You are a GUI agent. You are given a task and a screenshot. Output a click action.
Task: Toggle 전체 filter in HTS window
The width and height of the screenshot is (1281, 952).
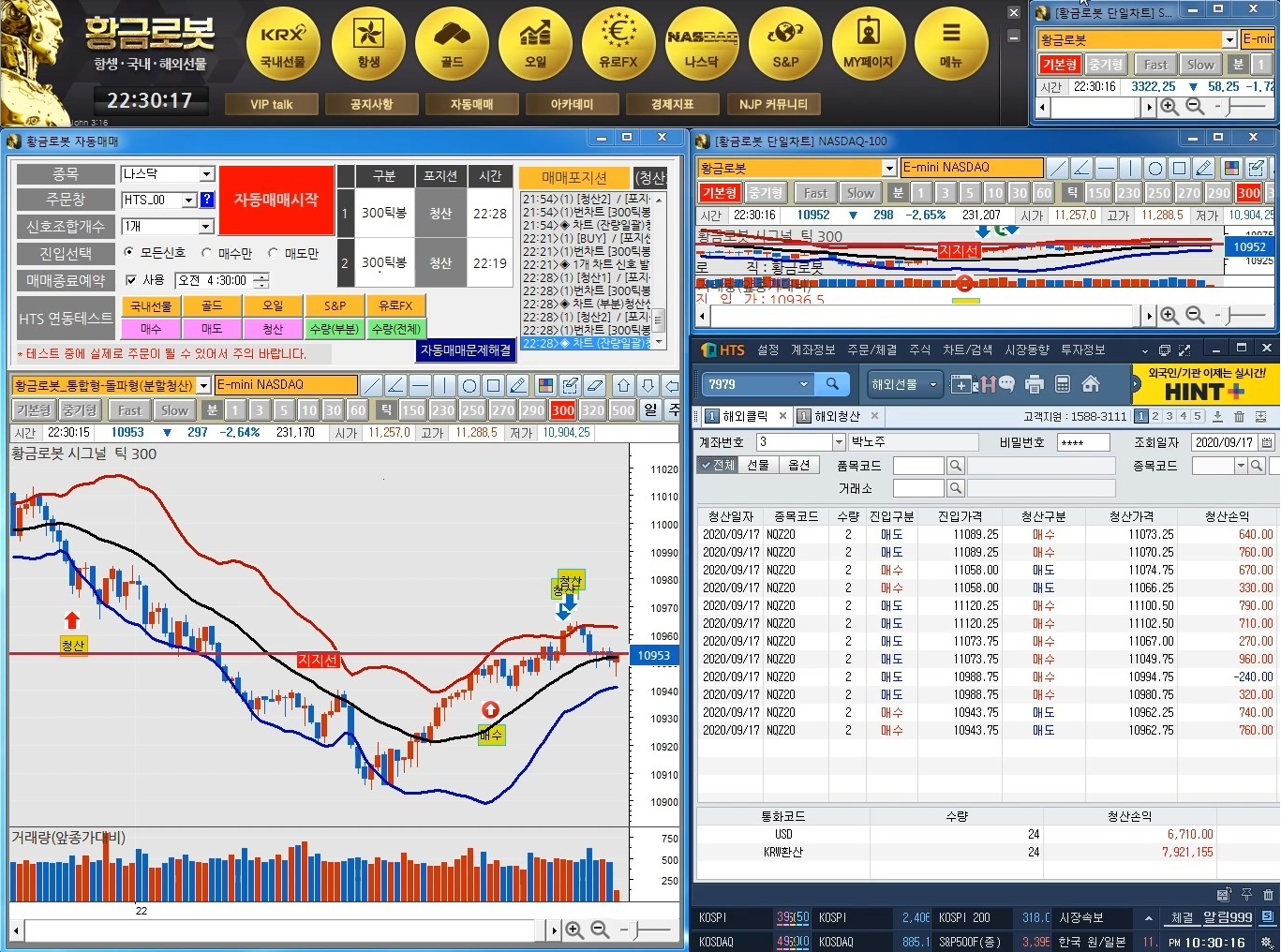pyautogui.click(x=718, y=465)
